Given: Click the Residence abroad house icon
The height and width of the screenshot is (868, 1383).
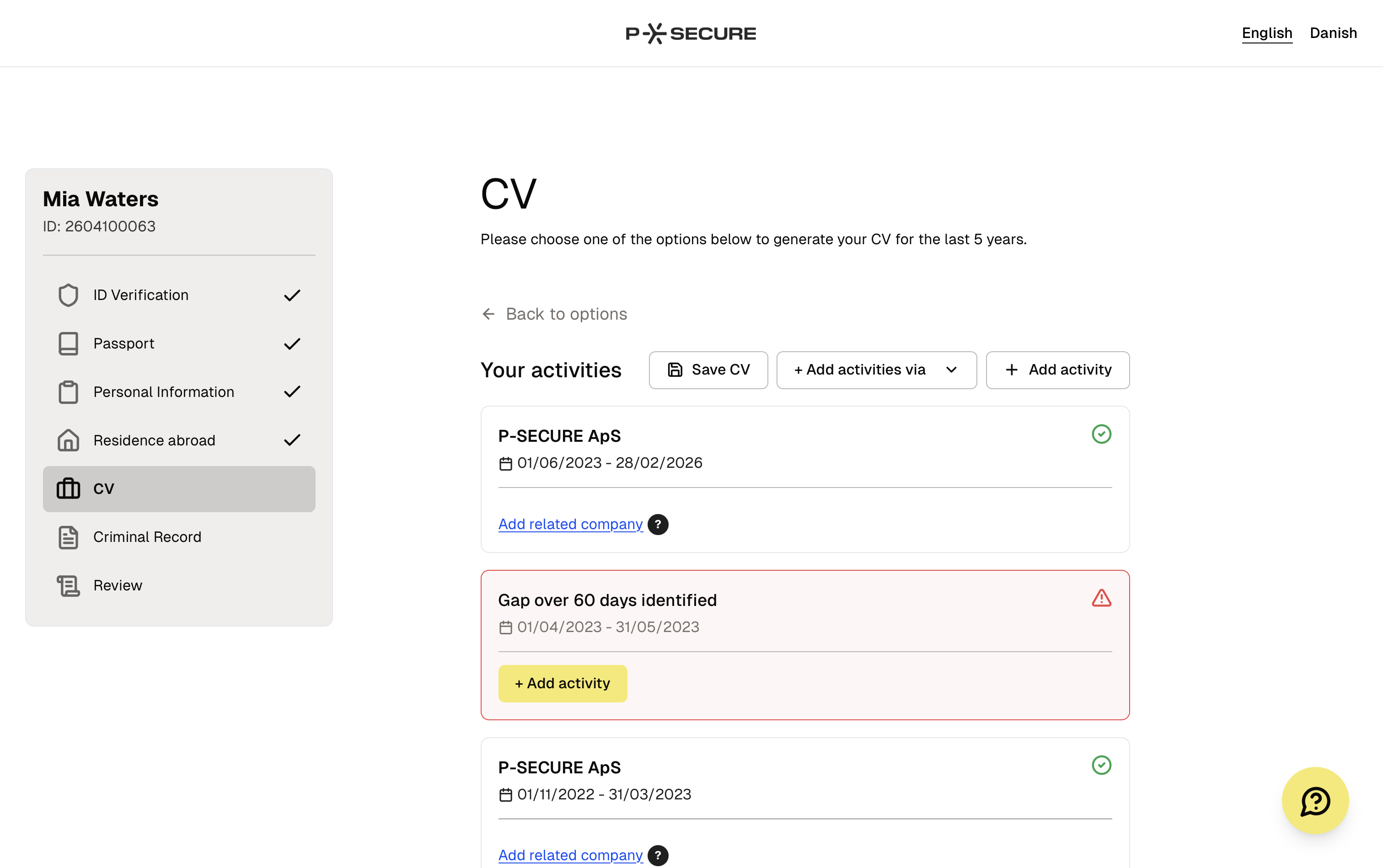Looking at the screenshot, I should click(x=68, y=440).
